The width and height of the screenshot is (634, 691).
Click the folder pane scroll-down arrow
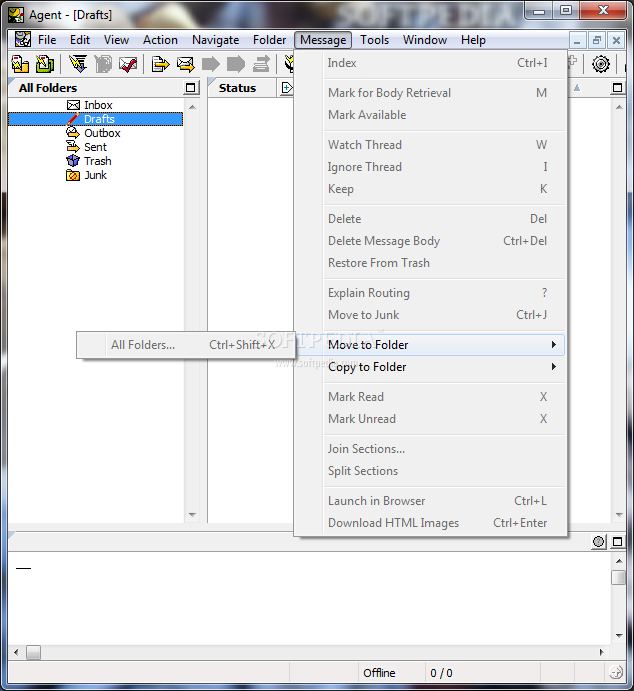(192, 515)
